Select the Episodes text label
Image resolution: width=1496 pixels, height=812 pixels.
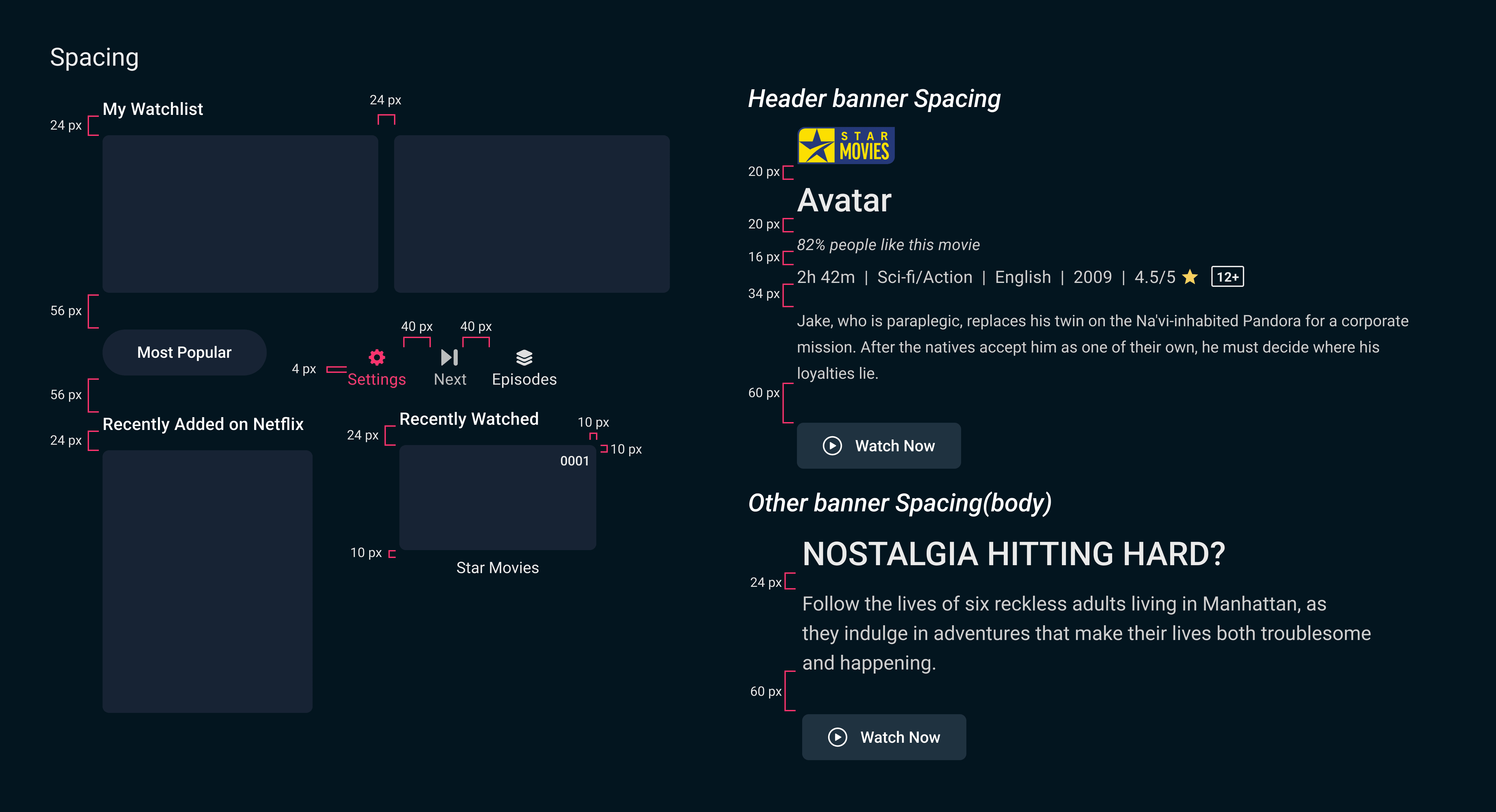tap(524, 379)
